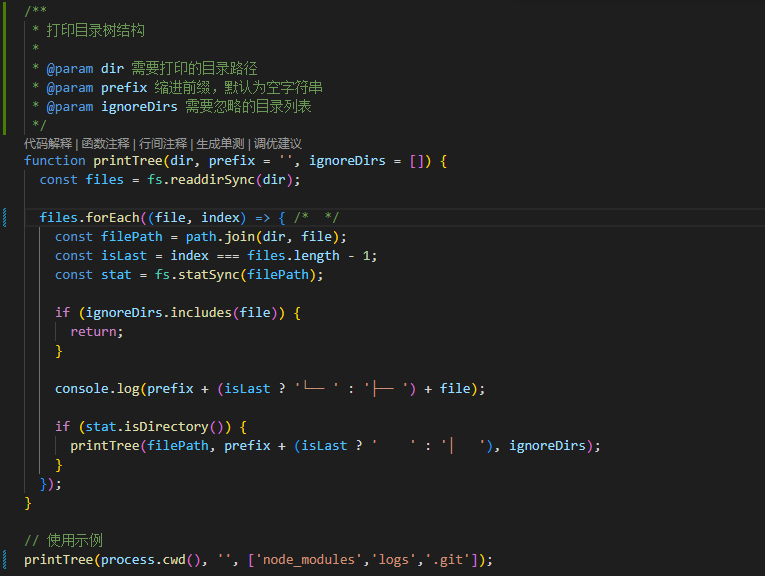
Task: Click the 'files.forEach' call text
Action: tap(89, 218)
